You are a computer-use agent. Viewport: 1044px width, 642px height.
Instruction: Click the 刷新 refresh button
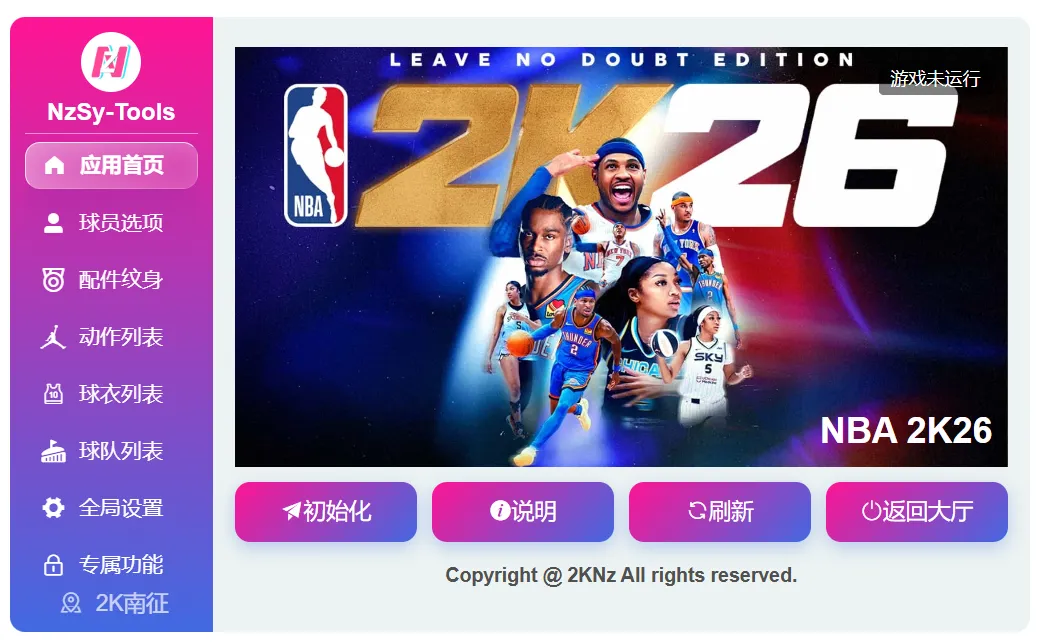[x=720, y=511]
